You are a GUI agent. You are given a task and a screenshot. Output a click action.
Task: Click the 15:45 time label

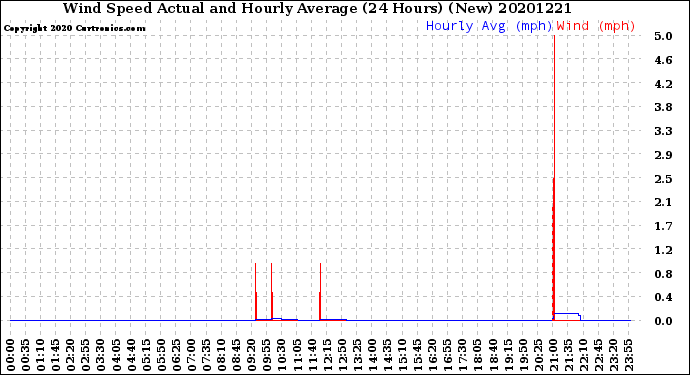(x=418, y=355)
